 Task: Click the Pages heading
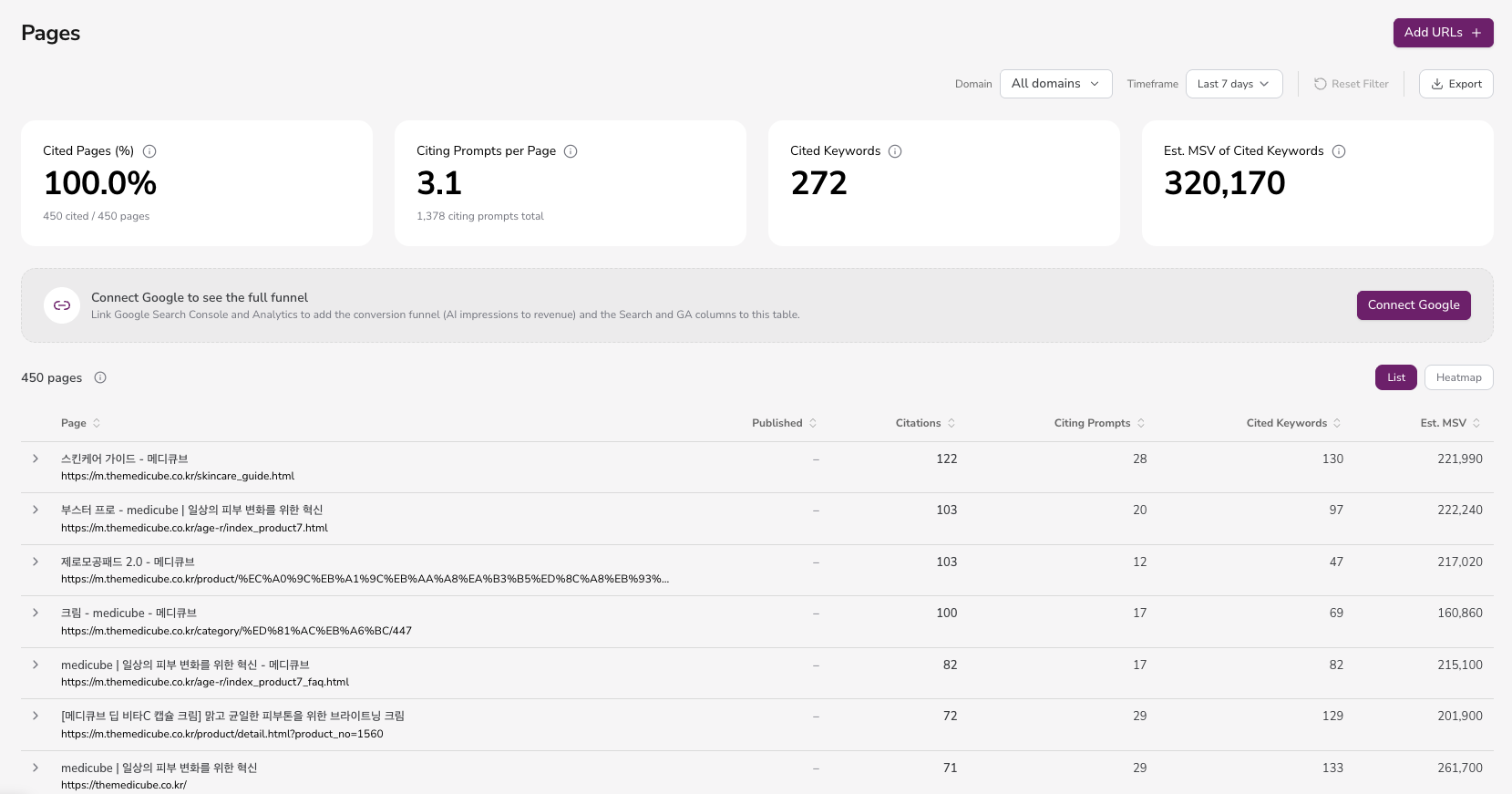51,33
